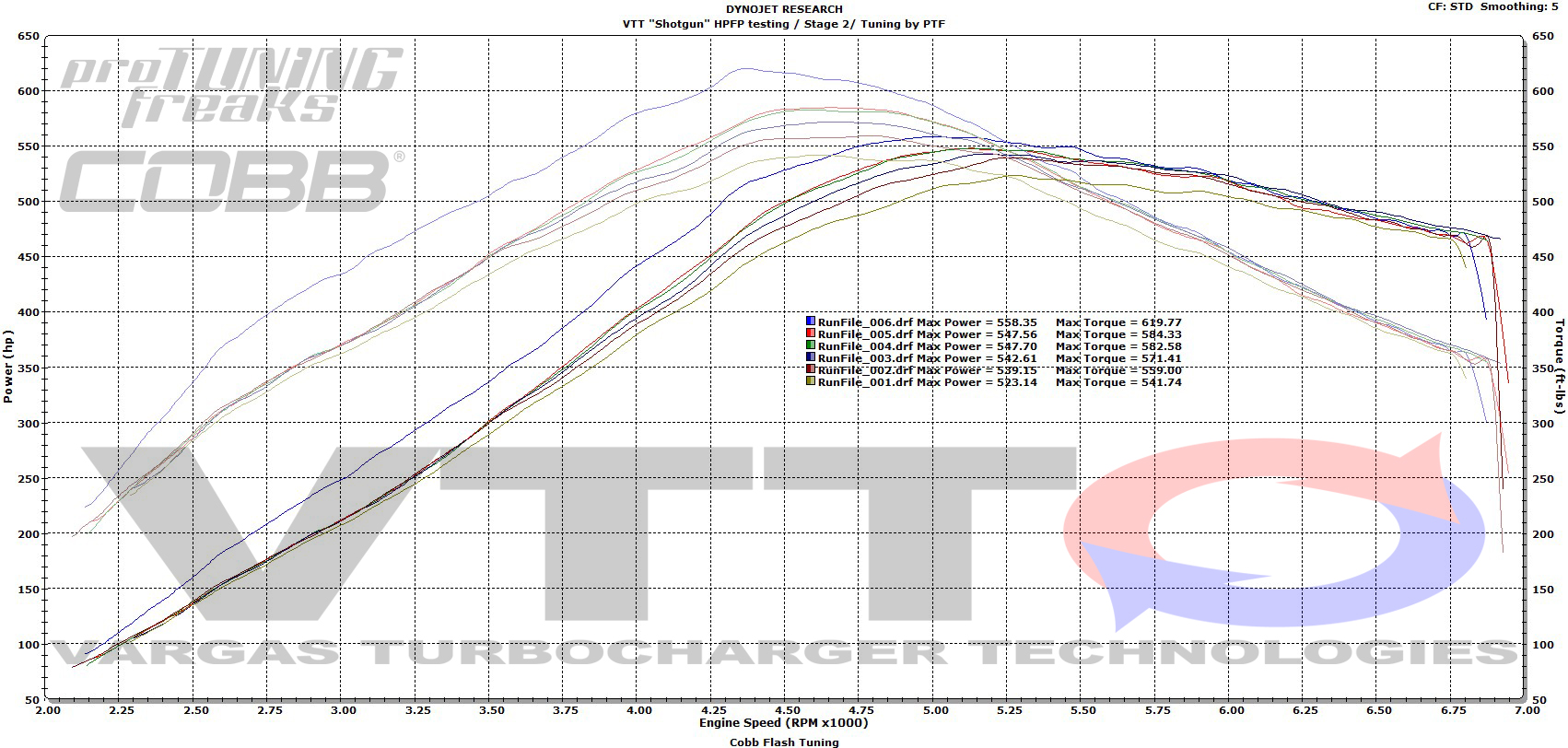1568x748 pixels.
Task: Click the navy RunFile_003 legend swatch
Action: (811, 357)
